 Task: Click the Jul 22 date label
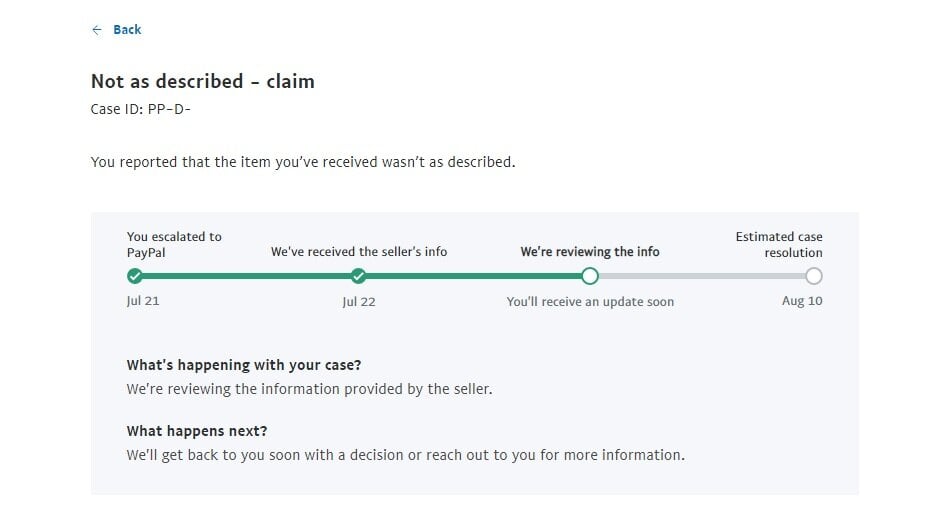[x=359, y=301]
